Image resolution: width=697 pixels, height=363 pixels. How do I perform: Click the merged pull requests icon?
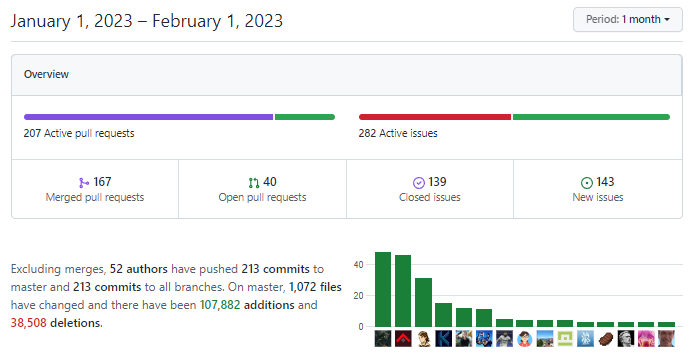(84, 183)
